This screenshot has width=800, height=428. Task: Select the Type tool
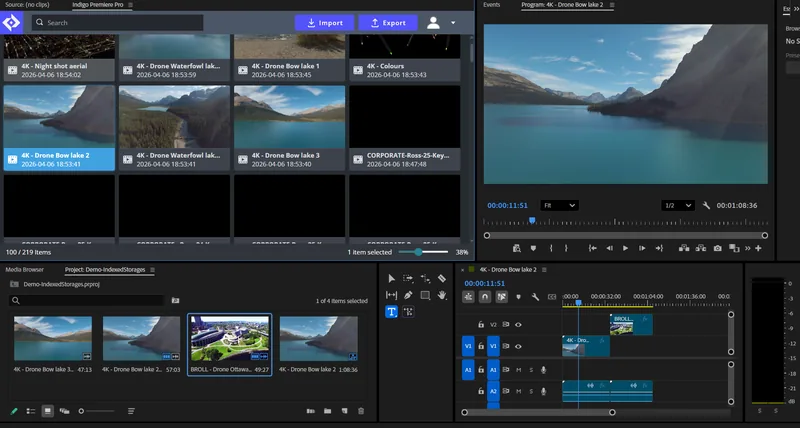(391, 312)
